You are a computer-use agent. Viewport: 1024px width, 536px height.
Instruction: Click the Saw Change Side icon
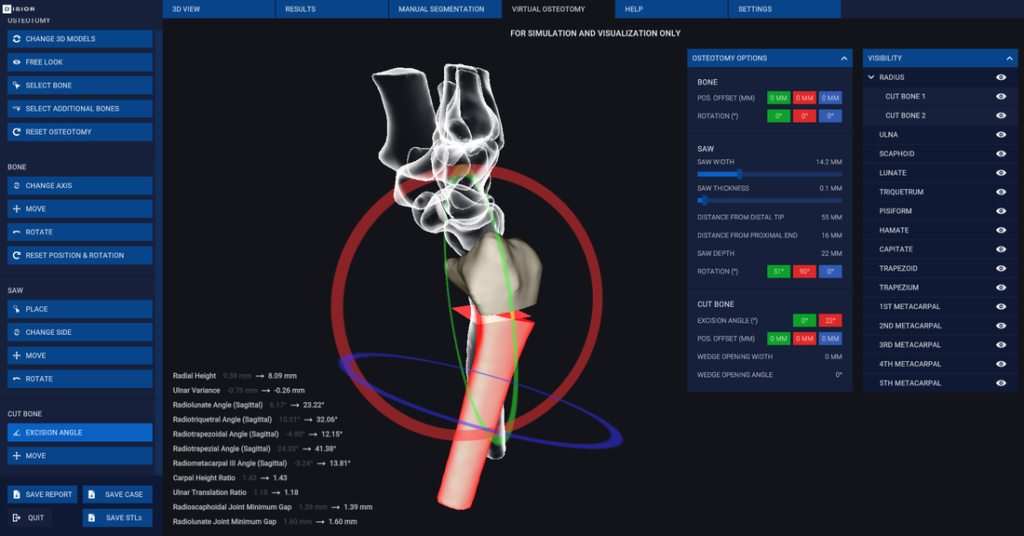(x=16, y=332)
